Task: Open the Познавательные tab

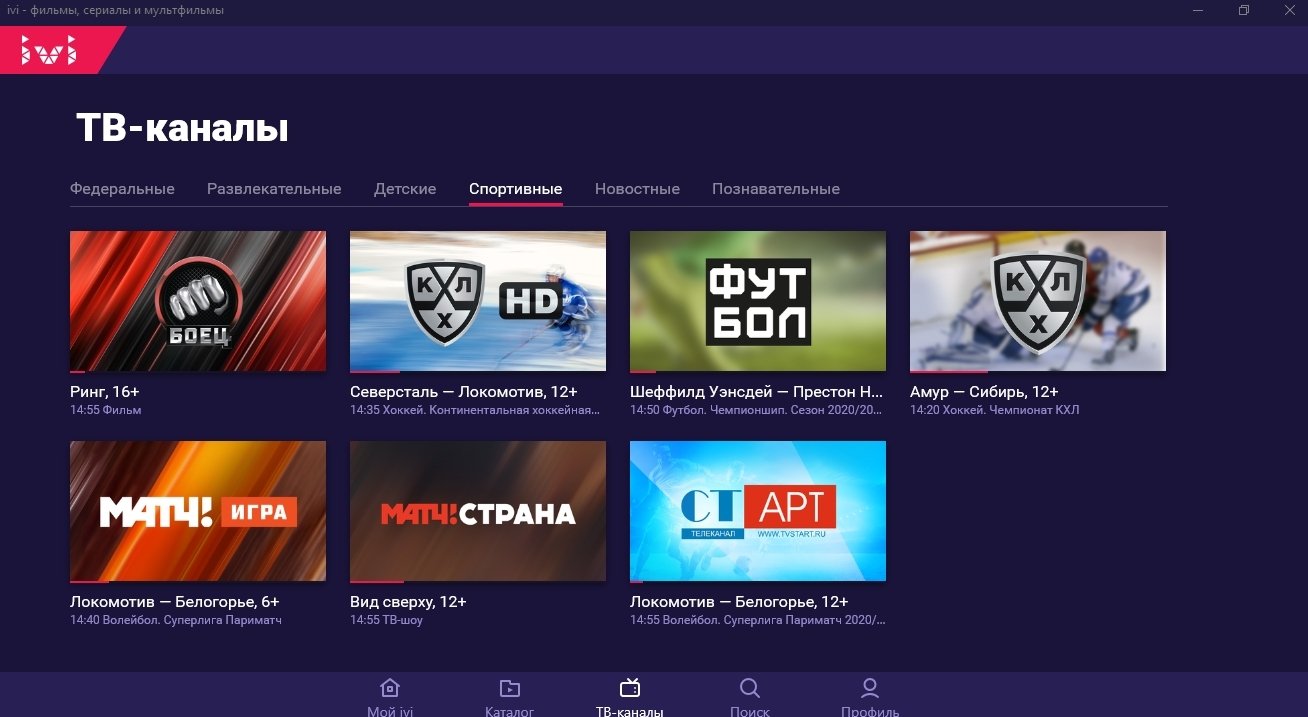Action: click(775, 189)
